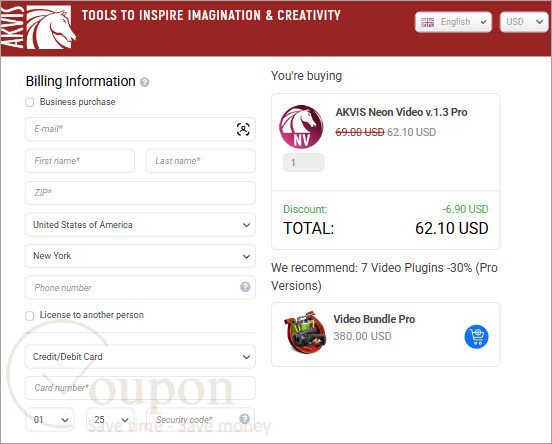Image resolution: width=552 pixels, height=444 pixels.
Task: Tick License to another person checkbox
Action: 30,316
